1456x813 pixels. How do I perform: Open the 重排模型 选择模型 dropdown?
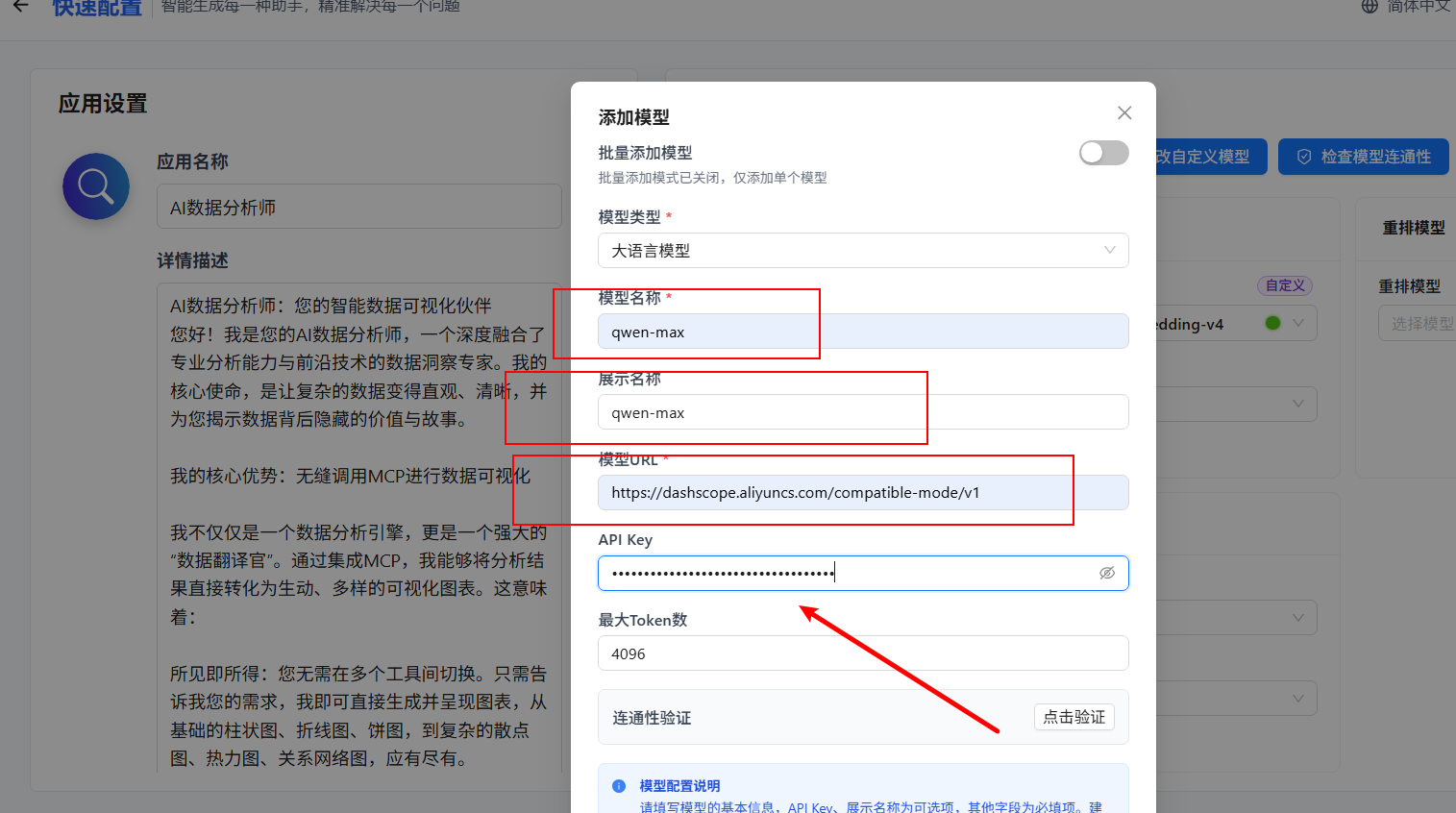(x=1418, y=324)
